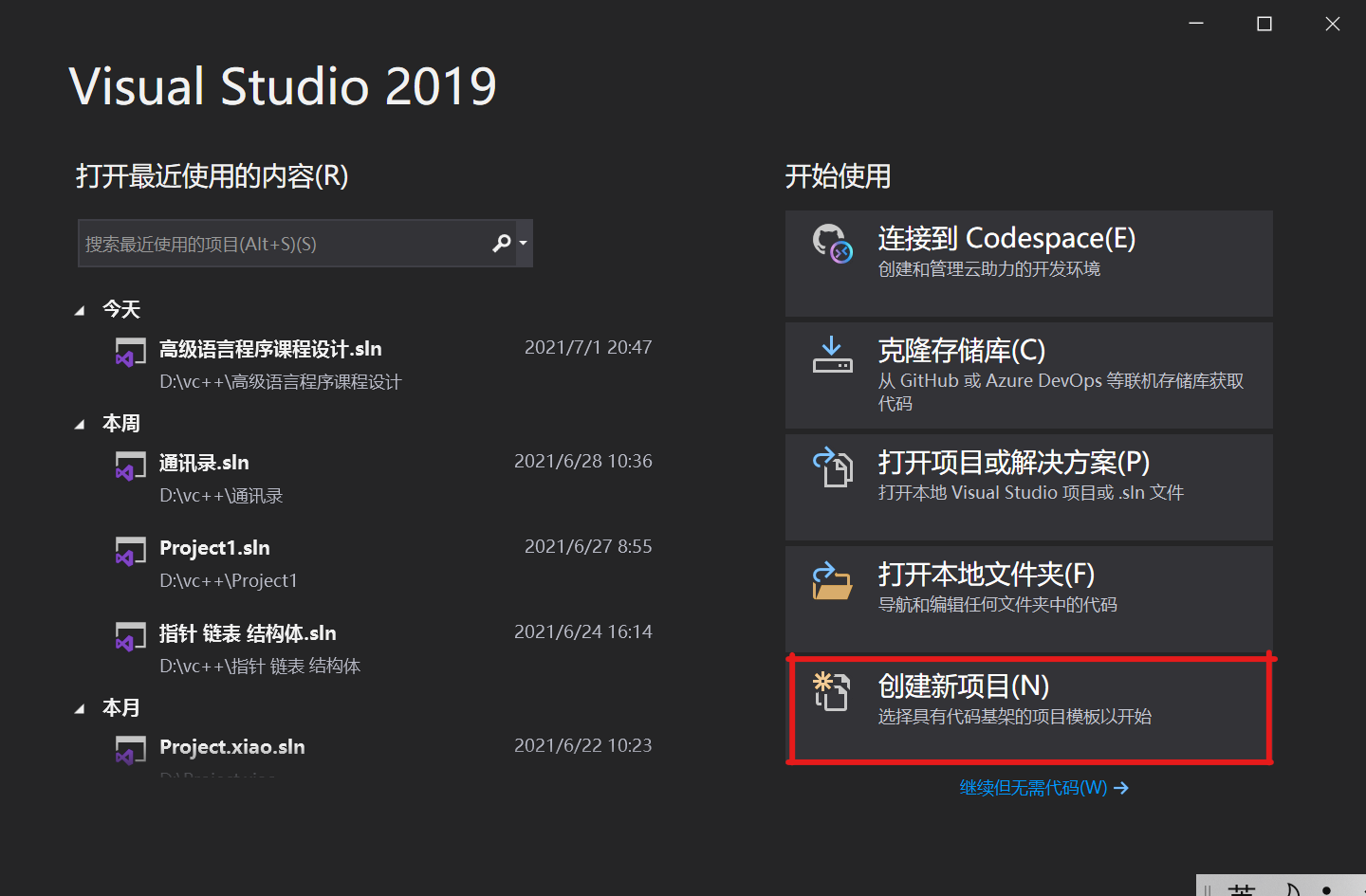Image resolution: width=1366 pixels, height=896 pixels.
Task: Close the Visual Studio 2019 start window
Action: (1333, 24)
